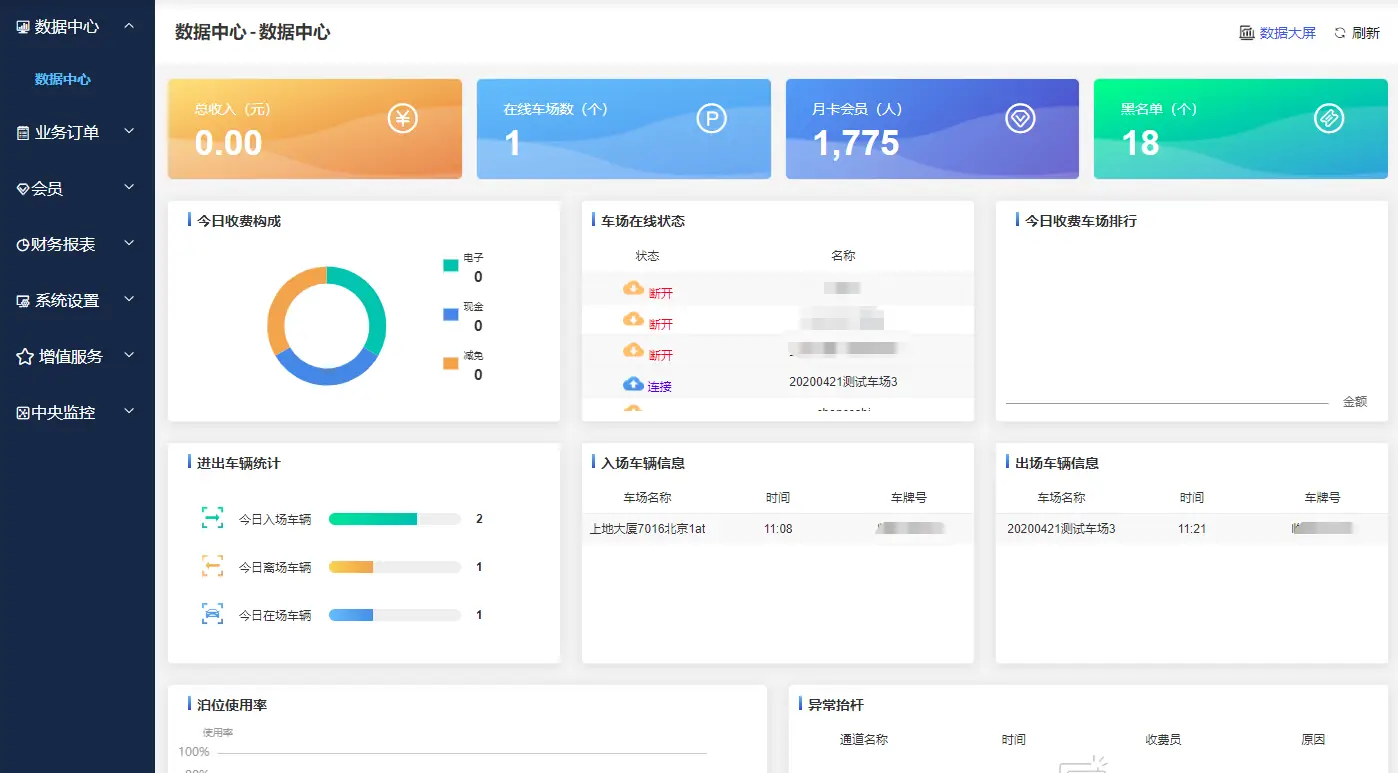Screen dimensions: 1398x773
Task: Click the 今日在场车辆 car icon
Action: pos(212,614)
